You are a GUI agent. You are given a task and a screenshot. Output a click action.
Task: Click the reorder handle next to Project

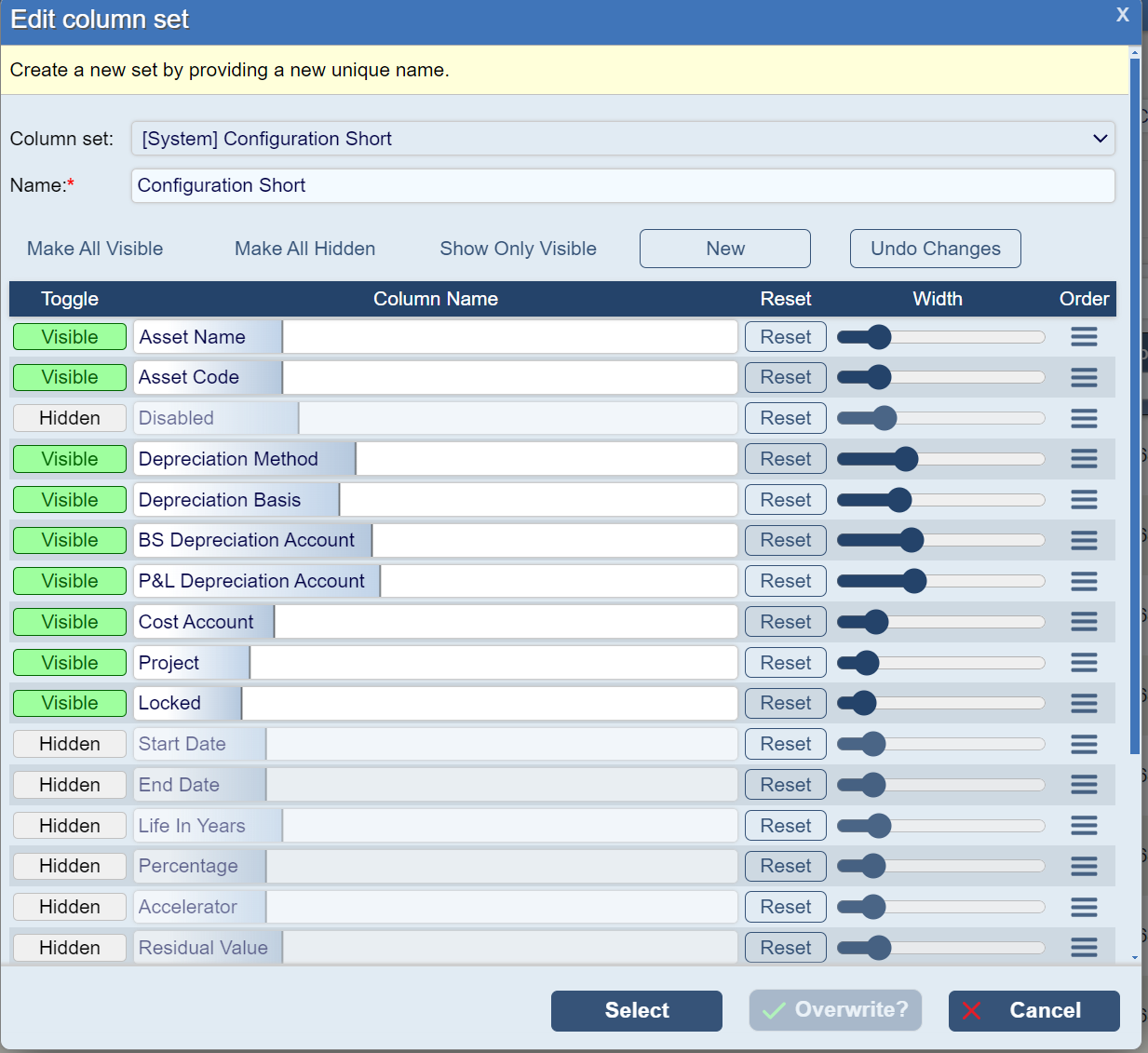[x=1084, y=662]
